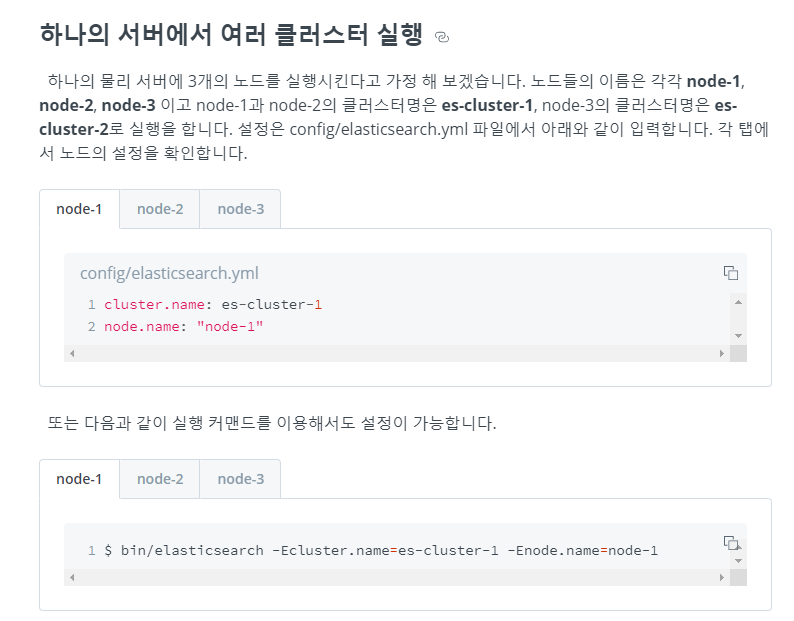Viewport: 794px width, 621px height.
Task: Select node-1 tab in the config section
Action: click(x=79, y=209)
